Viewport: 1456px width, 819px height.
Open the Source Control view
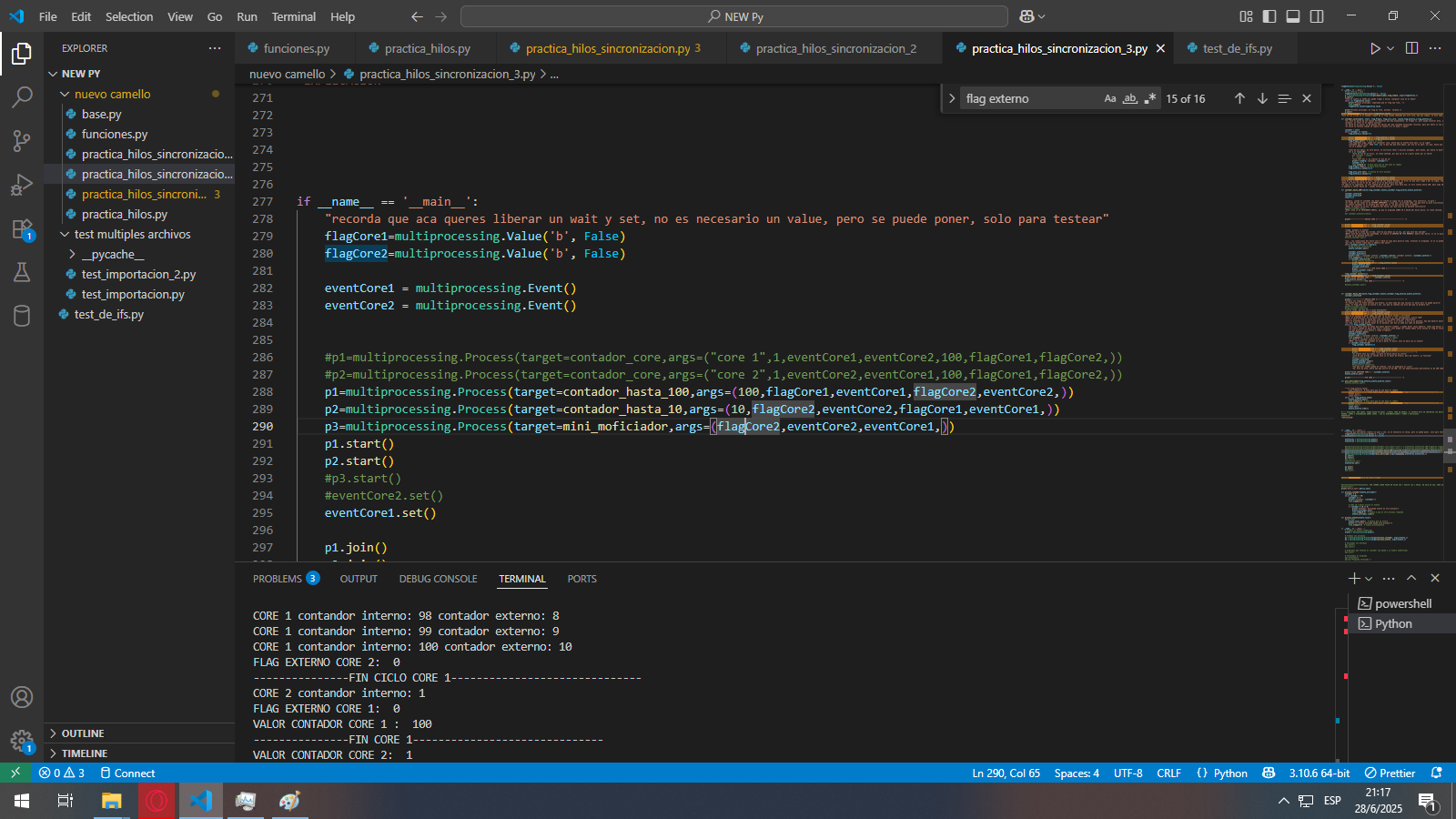(22, 141)
